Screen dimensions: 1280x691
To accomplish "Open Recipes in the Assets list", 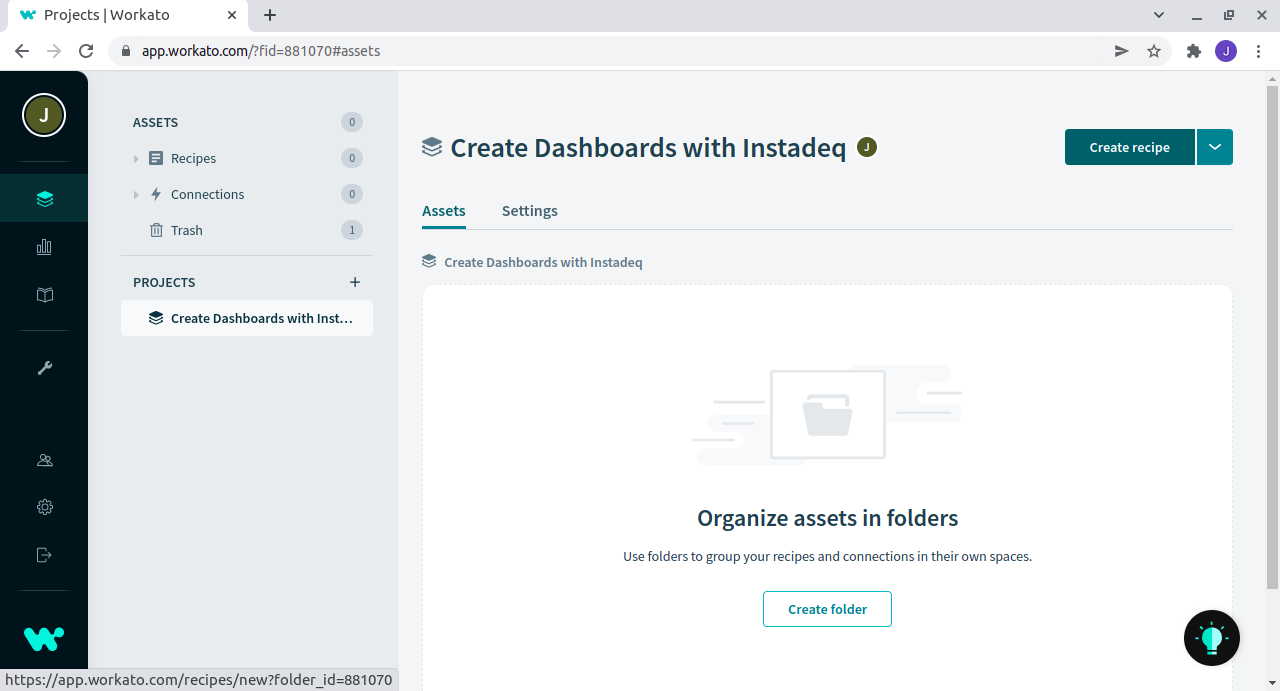I will [x=193, y=158].
